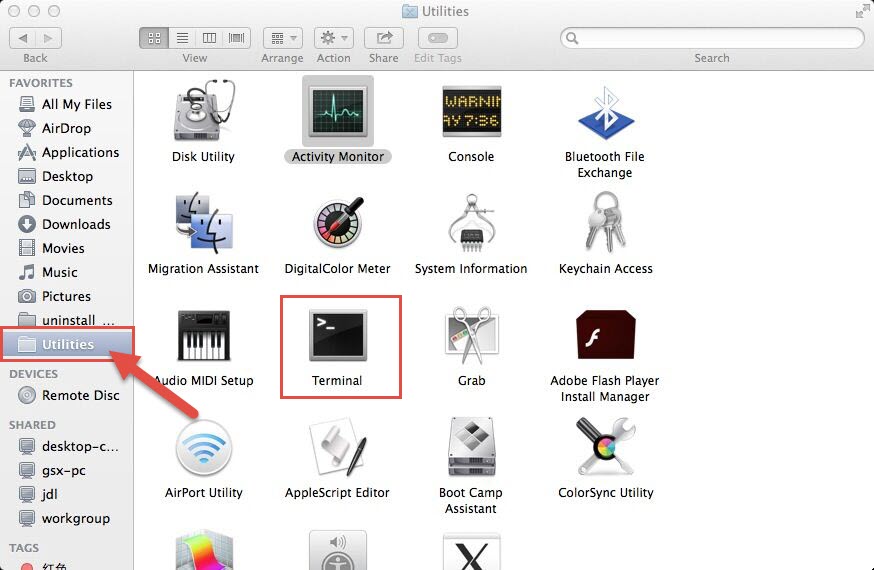The height and width of the screenshot is (570, 874).
Task: Switch to Cover Flow view
Action: (x=236, y=38)
